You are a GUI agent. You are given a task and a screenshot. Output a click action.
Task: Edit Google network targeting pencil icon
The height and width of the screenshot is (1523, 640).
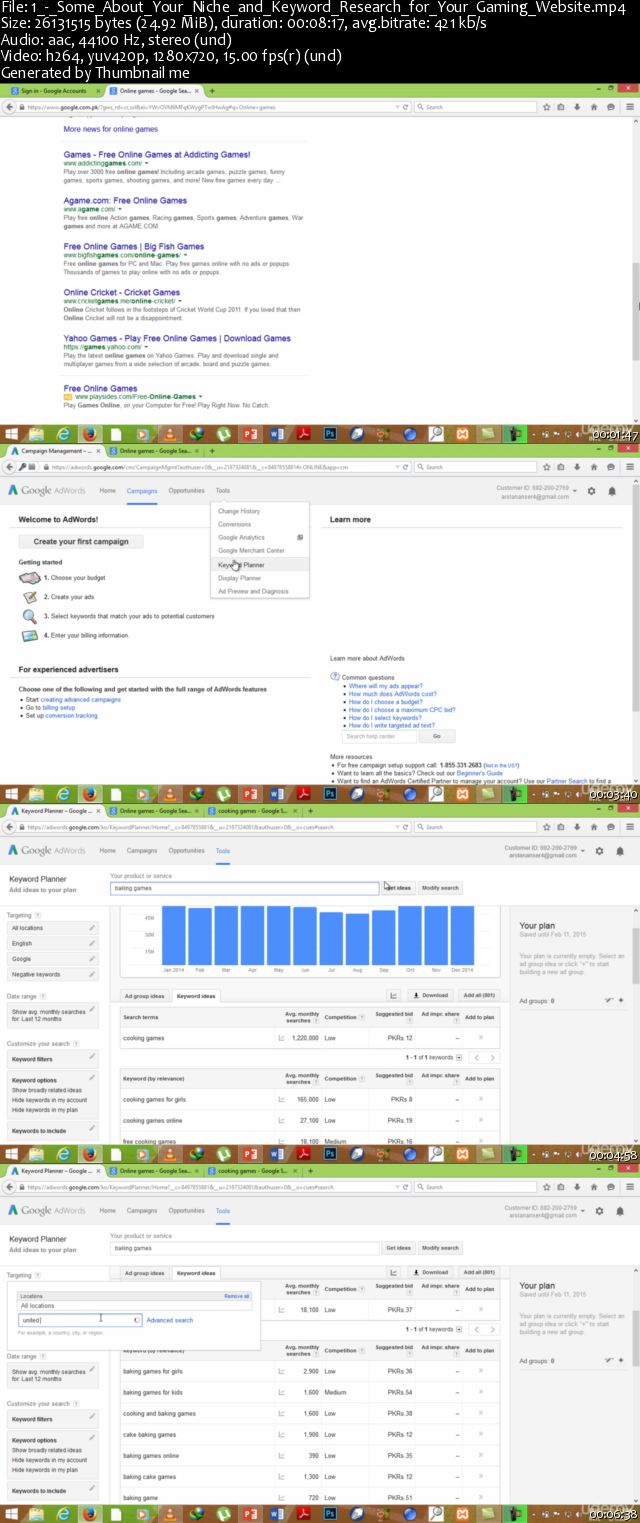[x=92, y=959]
